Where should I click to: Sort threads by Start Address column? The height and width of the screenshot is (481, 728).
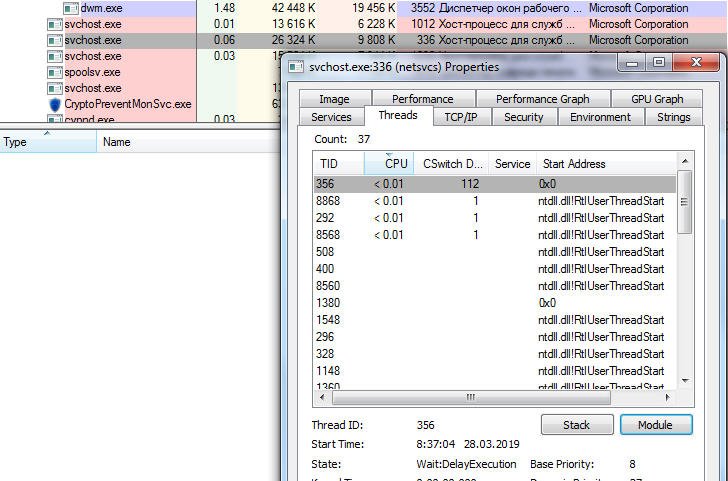[607, 164]
